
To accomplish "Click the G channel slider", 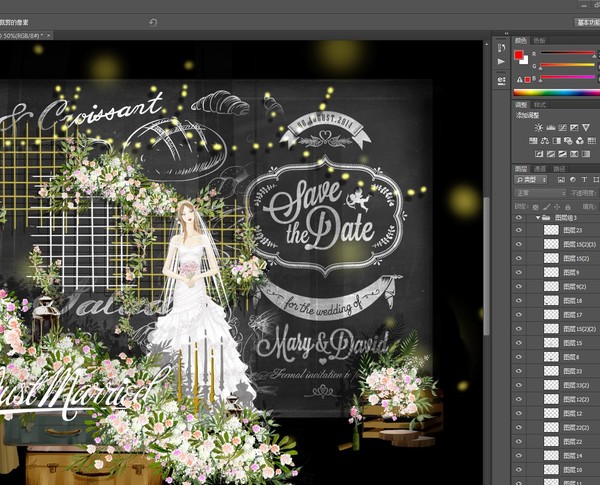I will pyautogui.click(x=567, y=65).
